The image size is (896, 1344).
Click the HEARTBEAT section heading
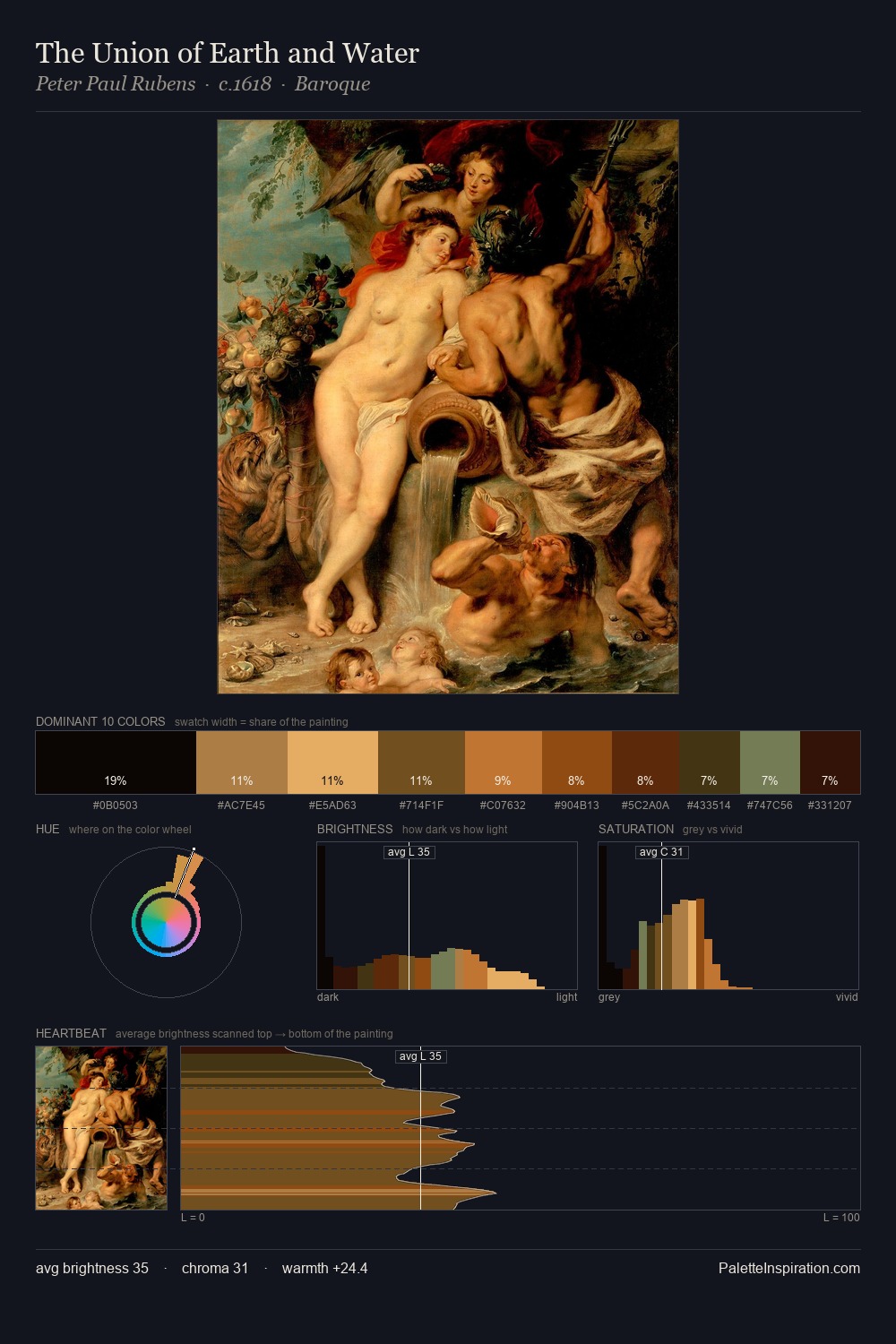point(71,1033)
